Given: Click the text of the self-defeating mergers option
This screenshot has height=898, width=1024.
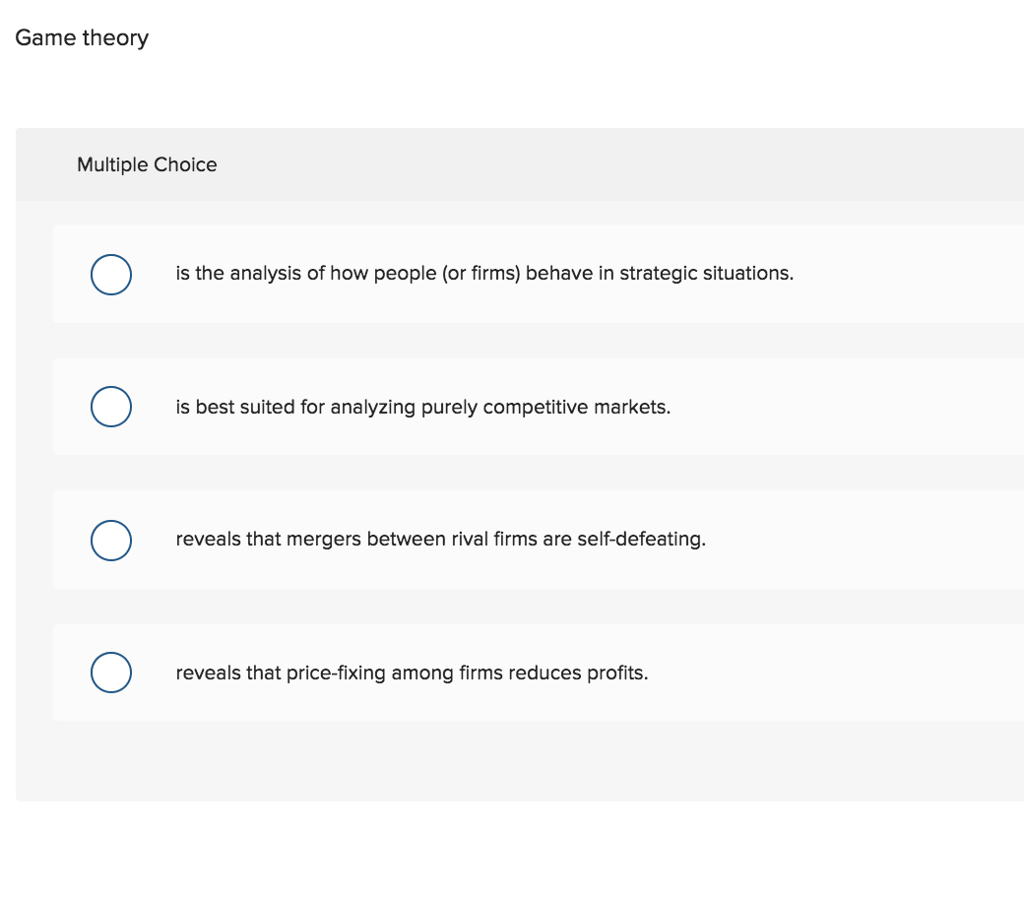Looking at the screenshot, I should click(440, 539).
